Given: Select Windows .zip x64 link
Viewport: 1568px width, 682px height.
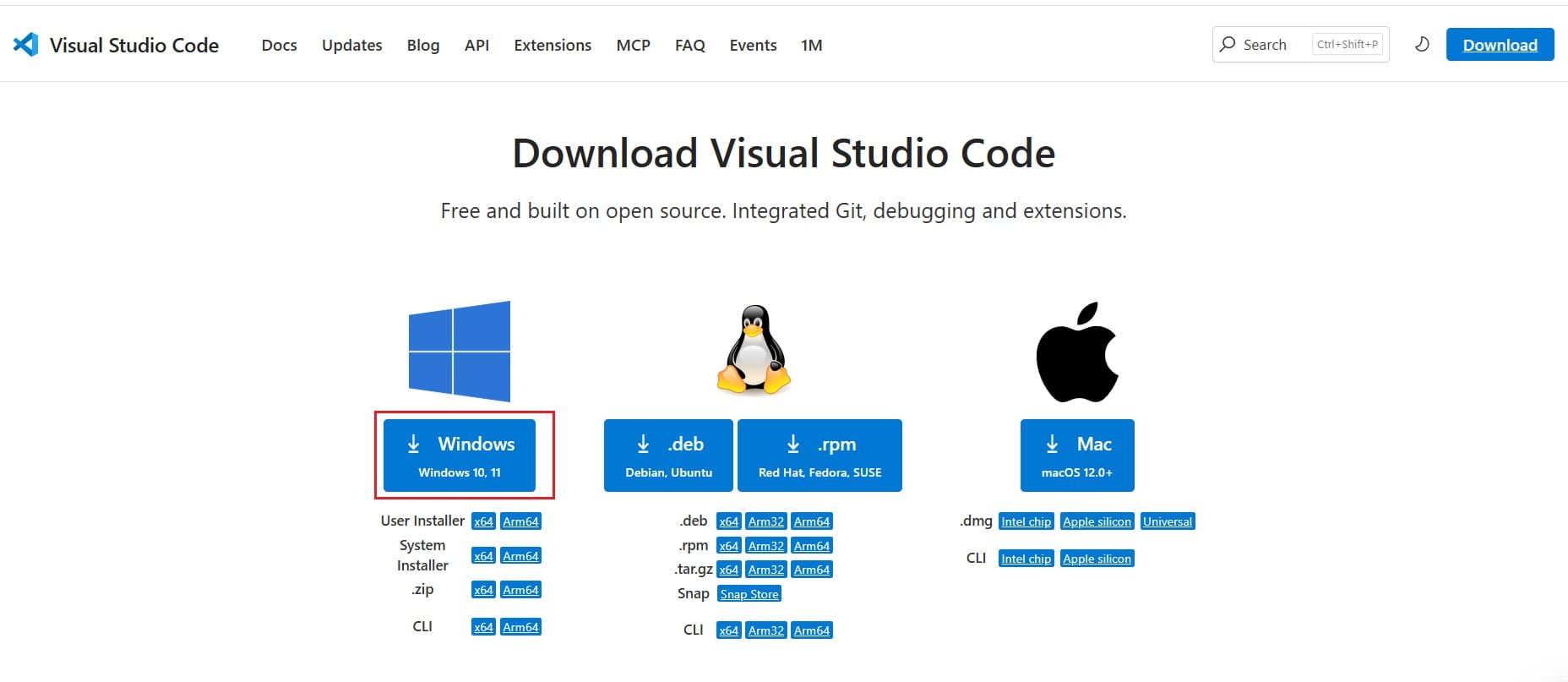Looking at the screenshot, I should tap(483, 590).
